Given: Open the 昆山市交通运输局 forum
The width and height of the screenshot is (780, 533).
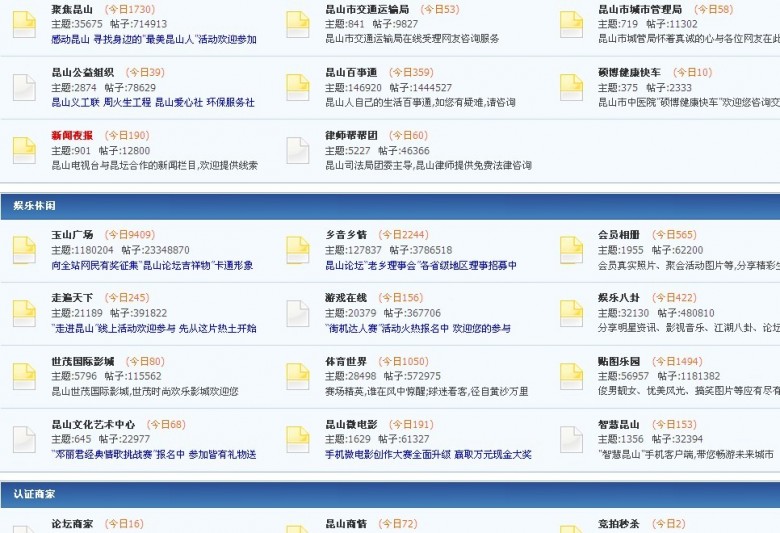Looking at the screenshot, I should 367,9.
